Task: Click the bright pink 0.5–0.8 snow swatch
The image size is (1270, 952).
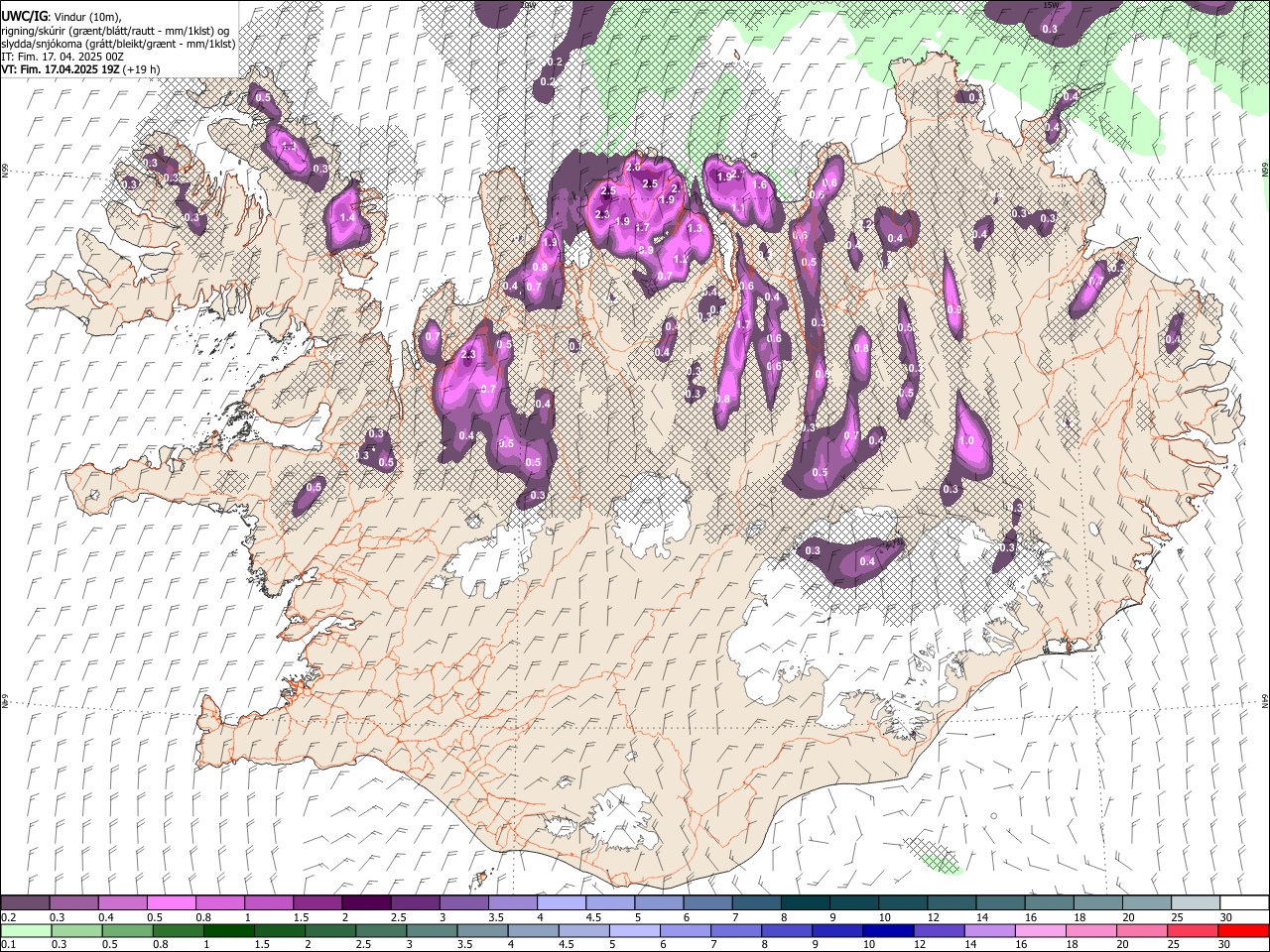Action: [x=172, y=903]
